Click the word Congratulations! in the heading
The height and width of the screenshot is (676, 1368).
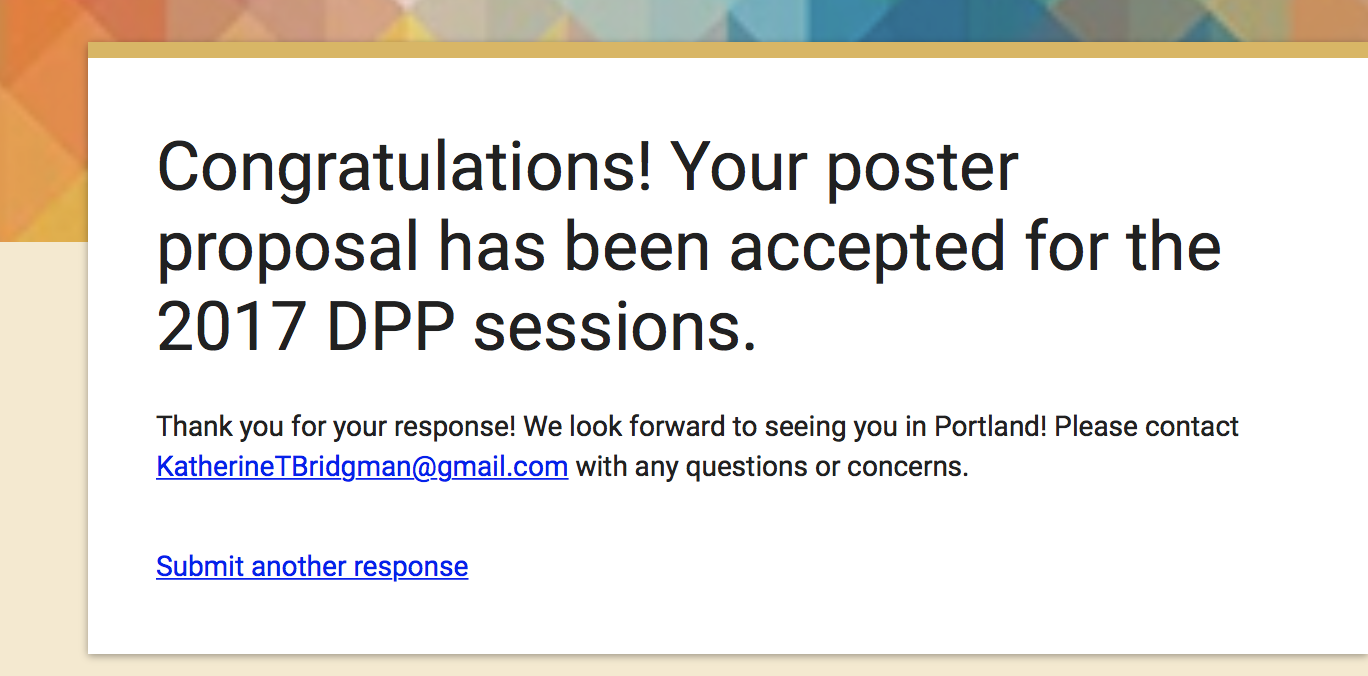[x=405, y=170]
